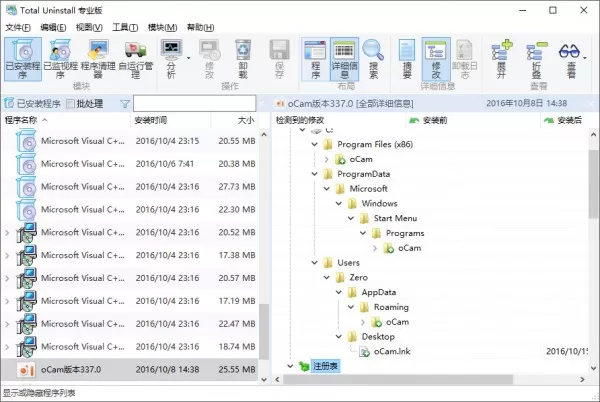Show the 摘要 summary view
This screenshot has width=600, height=402.
[407, 59]
